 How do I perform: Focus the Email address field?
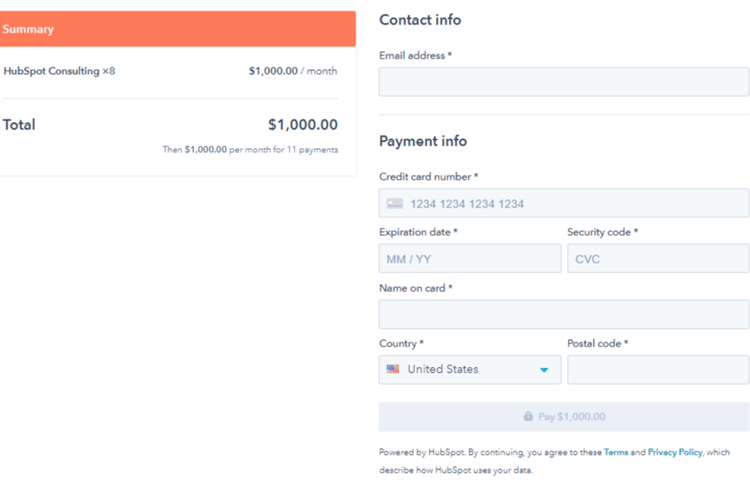tap(563, 82)
